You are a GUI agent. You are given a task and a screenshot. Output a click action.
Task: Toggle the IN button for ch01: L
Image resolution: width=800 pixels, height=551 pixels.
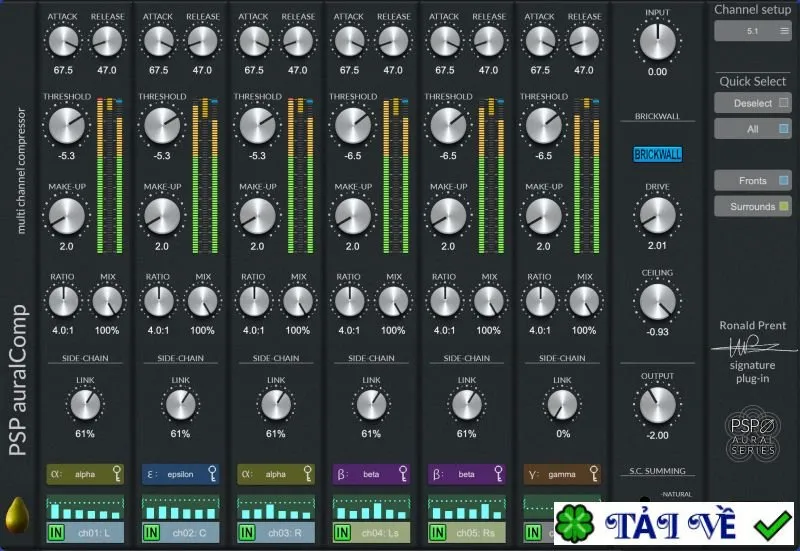coord(56,533)
